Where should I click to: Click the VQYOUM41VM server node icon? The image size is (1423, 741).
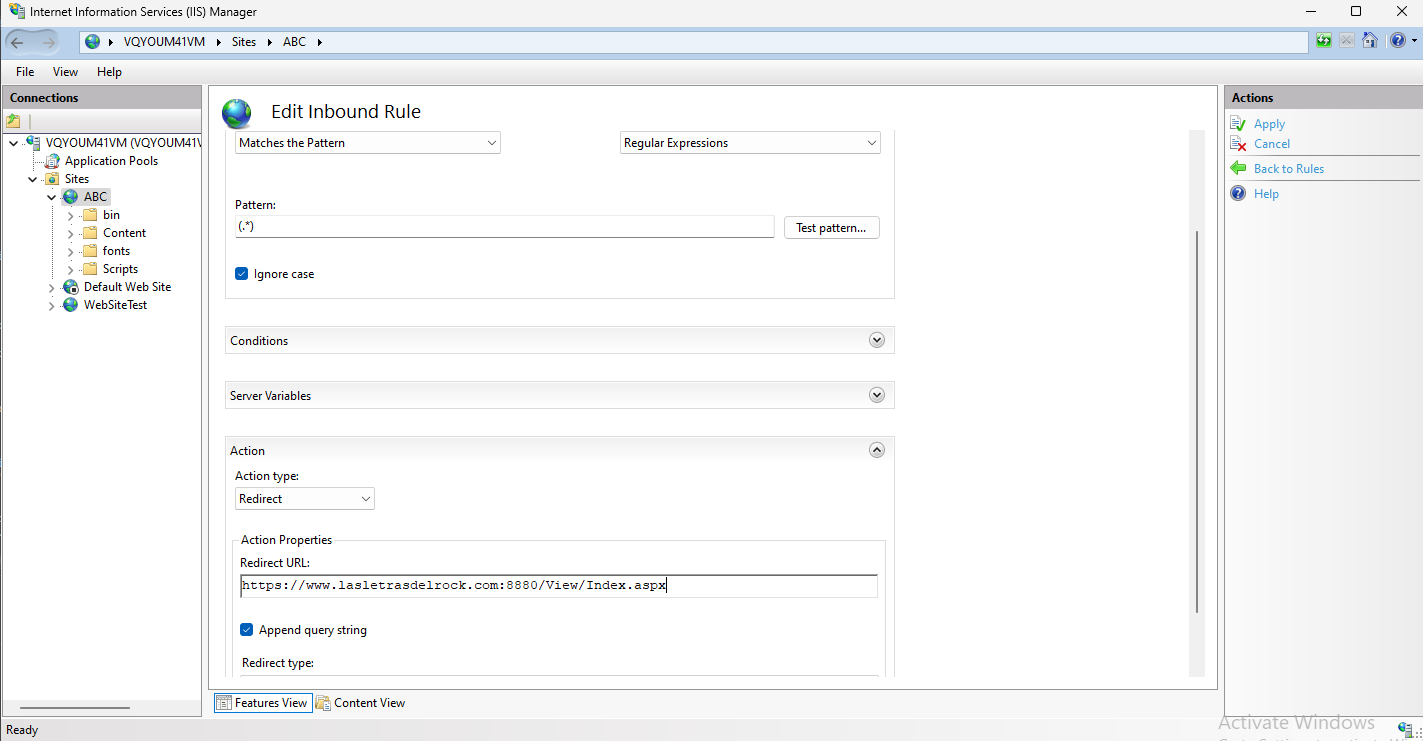(33, 143)
